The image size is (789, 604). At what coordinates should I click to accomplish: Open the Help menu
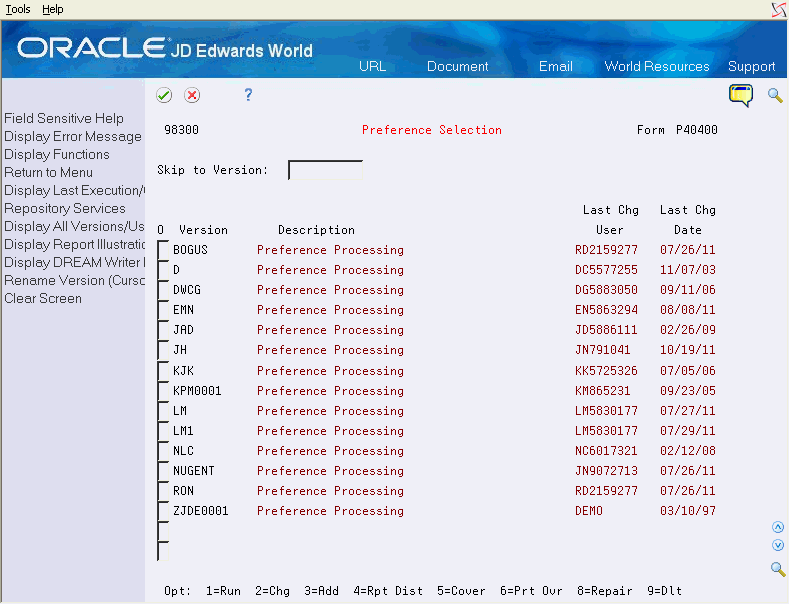pyautogui.click(x=52, y=9)
